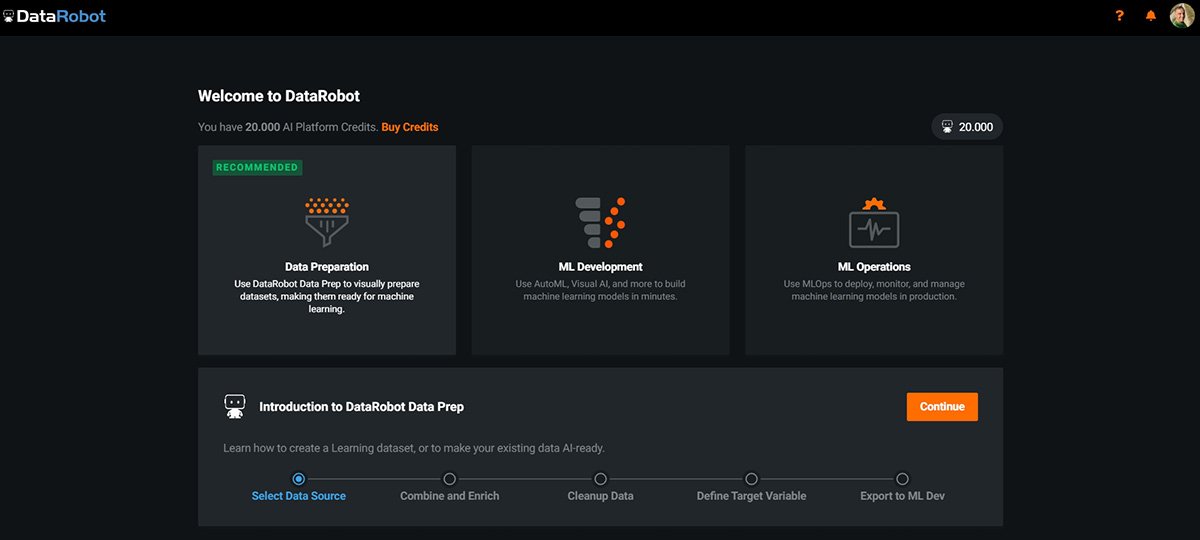Open the Data Preparation card title

pos(327,267)
